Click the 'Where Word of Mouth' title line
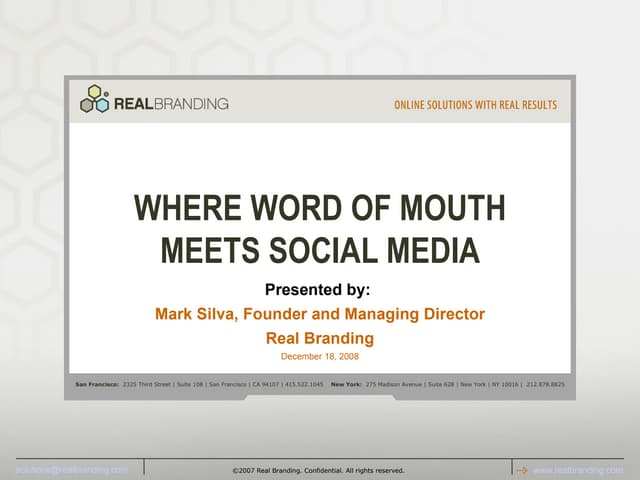This screenshot has height=480, width=640. 320,208
